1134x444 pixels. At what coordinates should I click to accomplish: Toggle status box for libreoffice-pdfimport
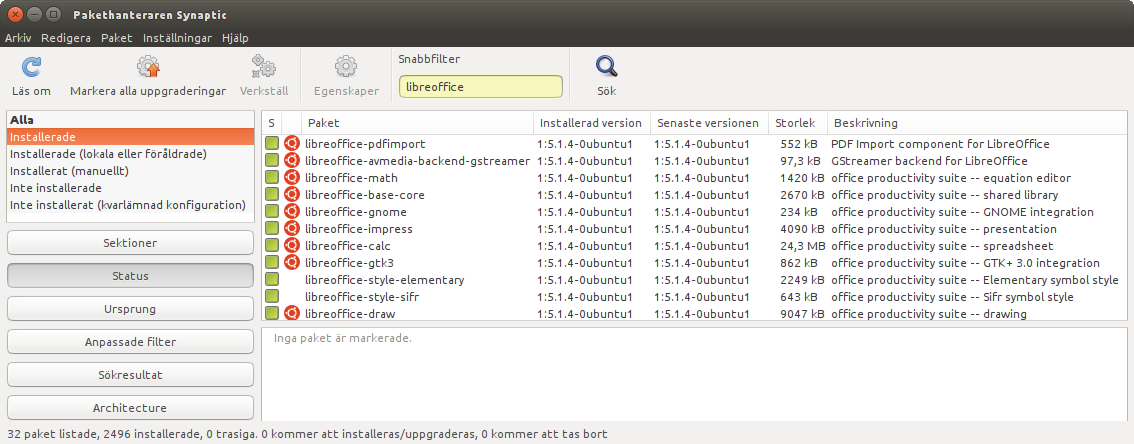[272, 144]
